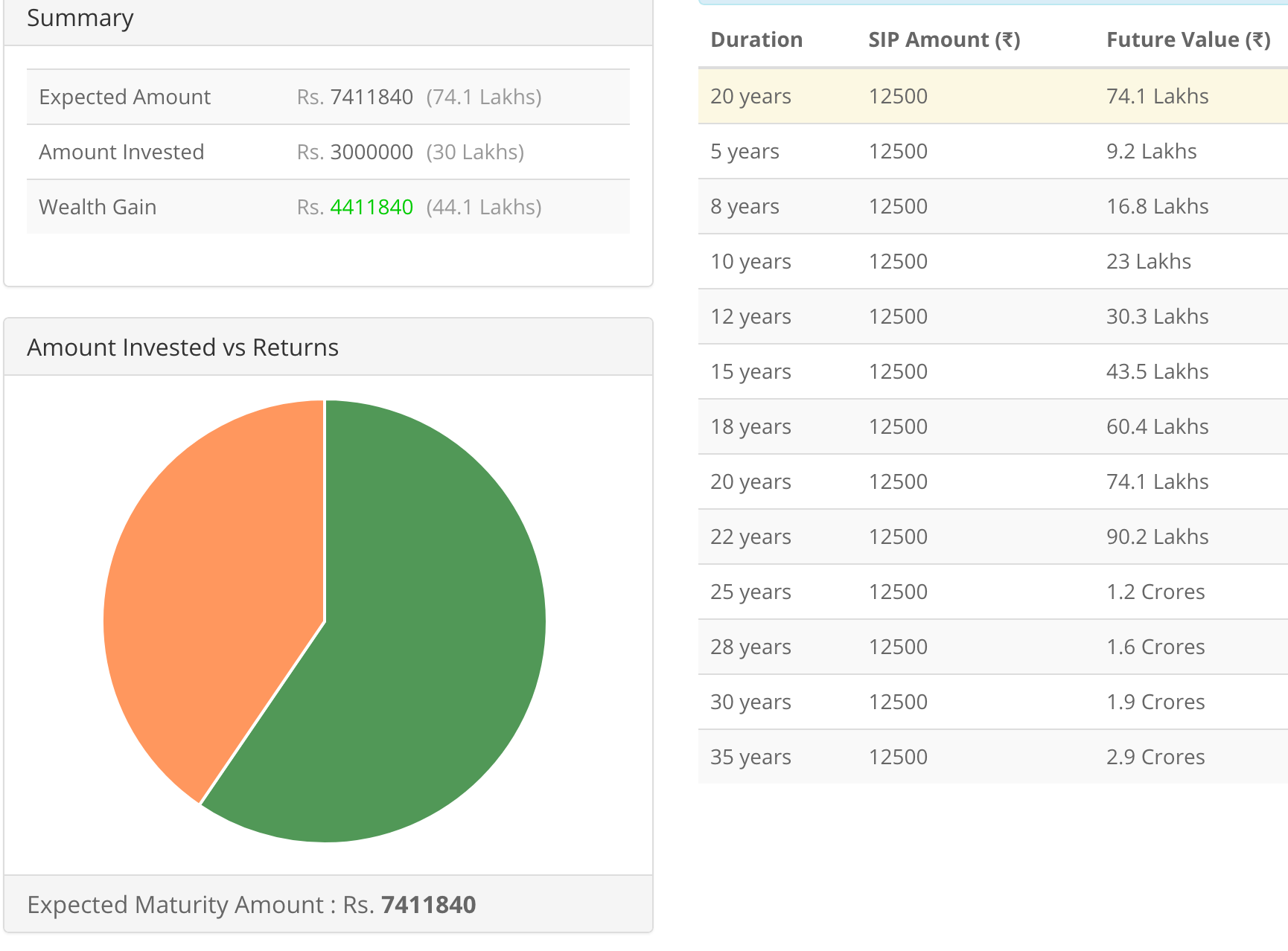Viewport: 1288px width, 951px height.
Task: Click the 2.9 Crores future value
Action: coord(1155,757)
